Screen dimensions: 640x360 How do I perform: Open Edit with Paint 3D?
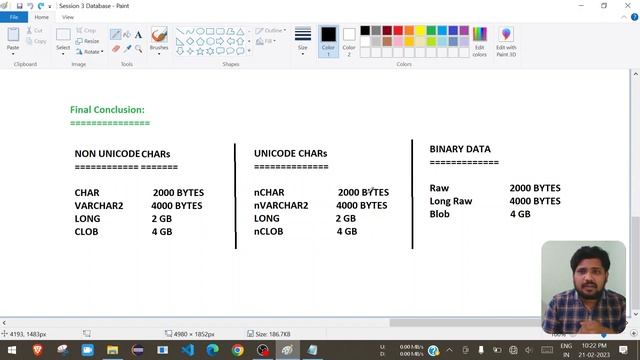click(x=506, y=42)
